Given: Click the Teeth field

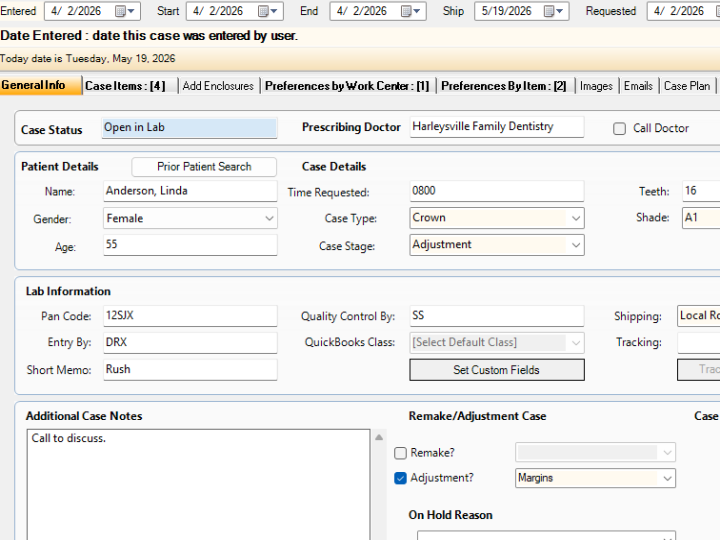Looking at the screenshot, I should point(701,191).
